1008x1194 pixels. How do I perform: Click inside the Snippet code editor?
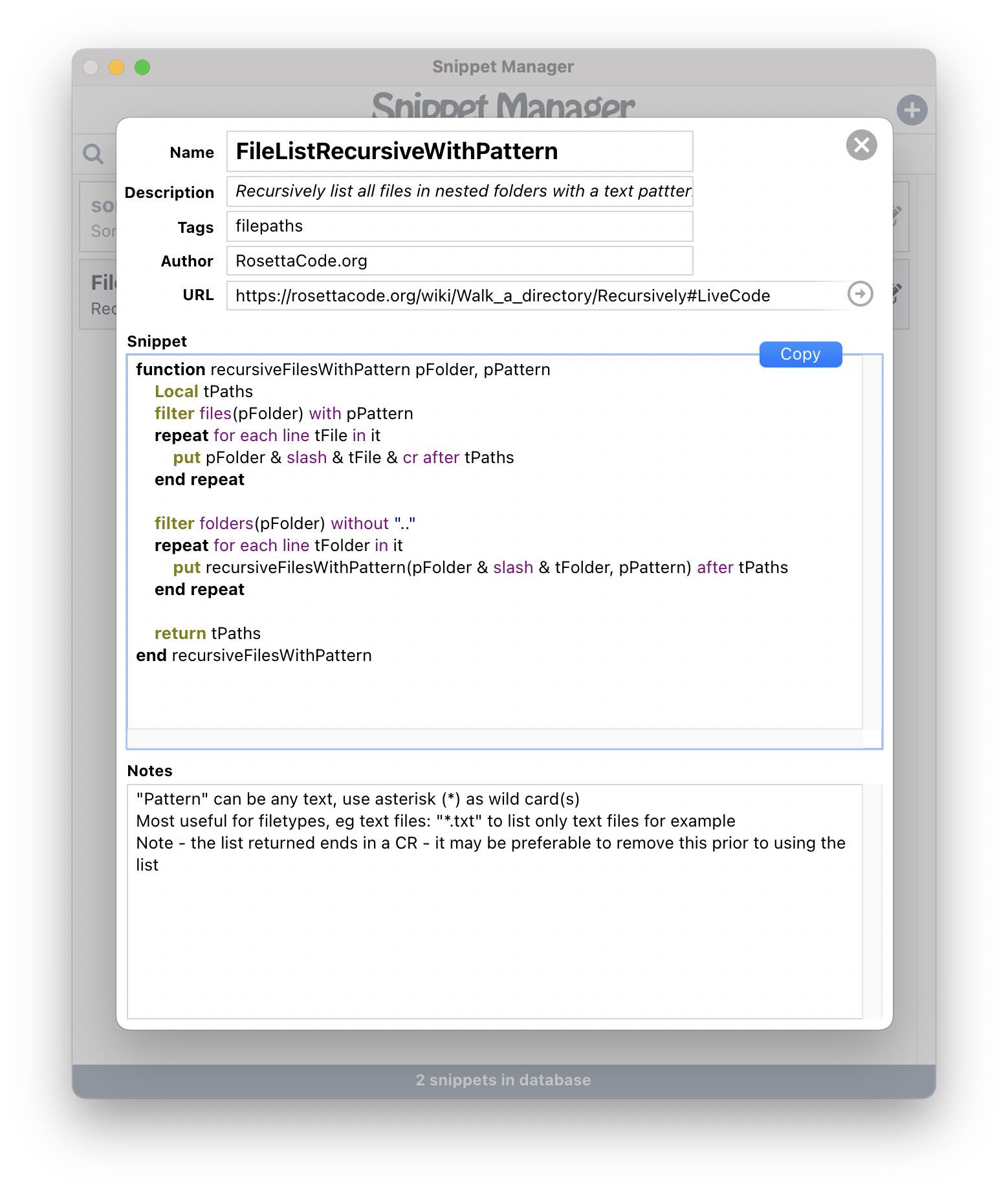point(494,686)
